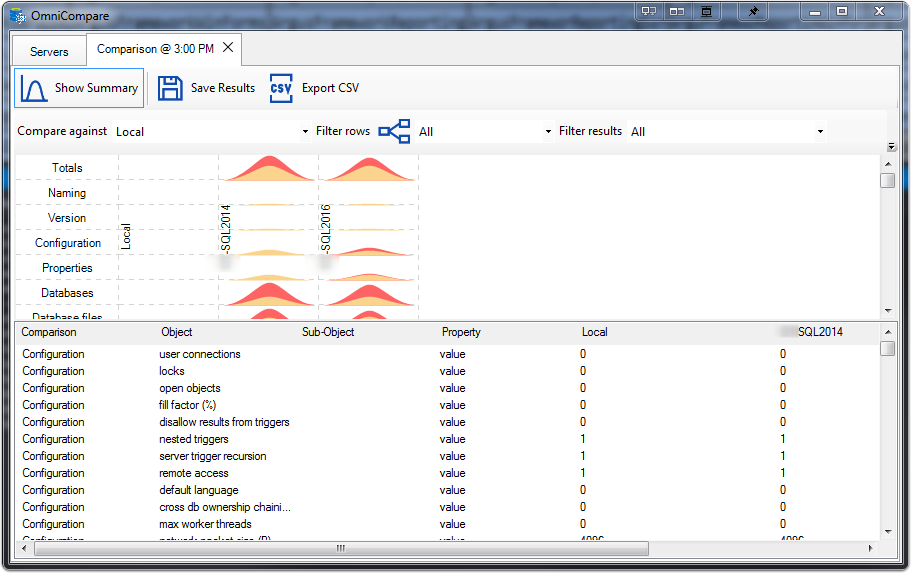This screenshot has height=573, width=911.
Task: Click the Databases SQL2016 distribution chart
Action: (369, 293)
